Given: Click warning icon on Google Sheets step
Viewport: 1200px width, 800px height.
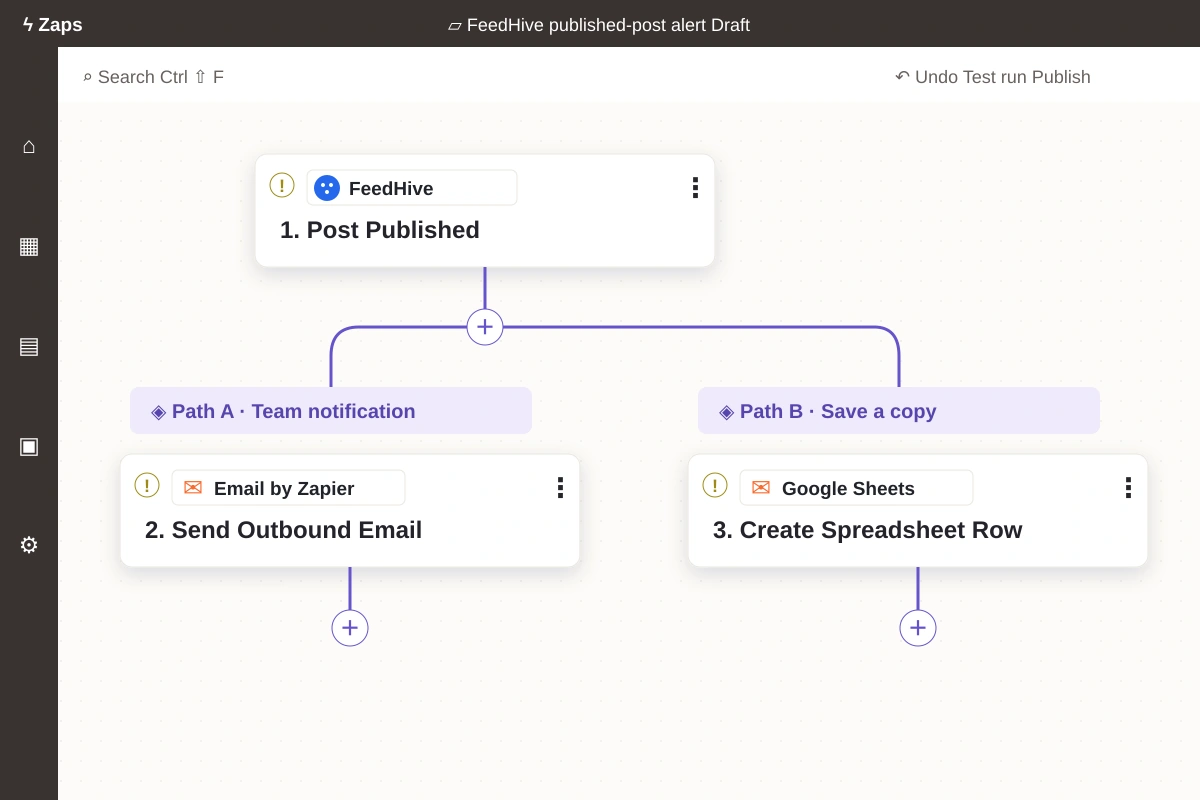Looking at the screenshot, I should [x=715, y=485].
